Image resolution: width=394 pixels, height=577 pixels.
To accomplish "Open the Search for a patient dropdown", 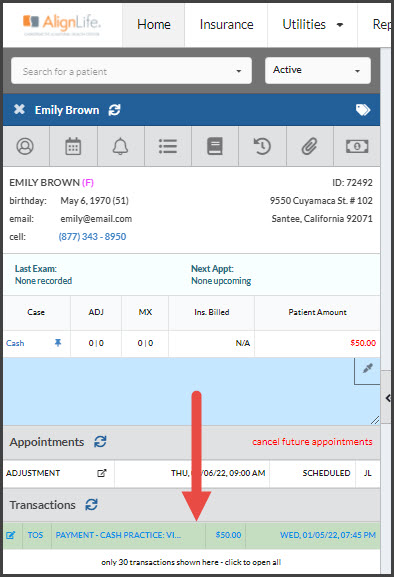I will click(131, 71).
